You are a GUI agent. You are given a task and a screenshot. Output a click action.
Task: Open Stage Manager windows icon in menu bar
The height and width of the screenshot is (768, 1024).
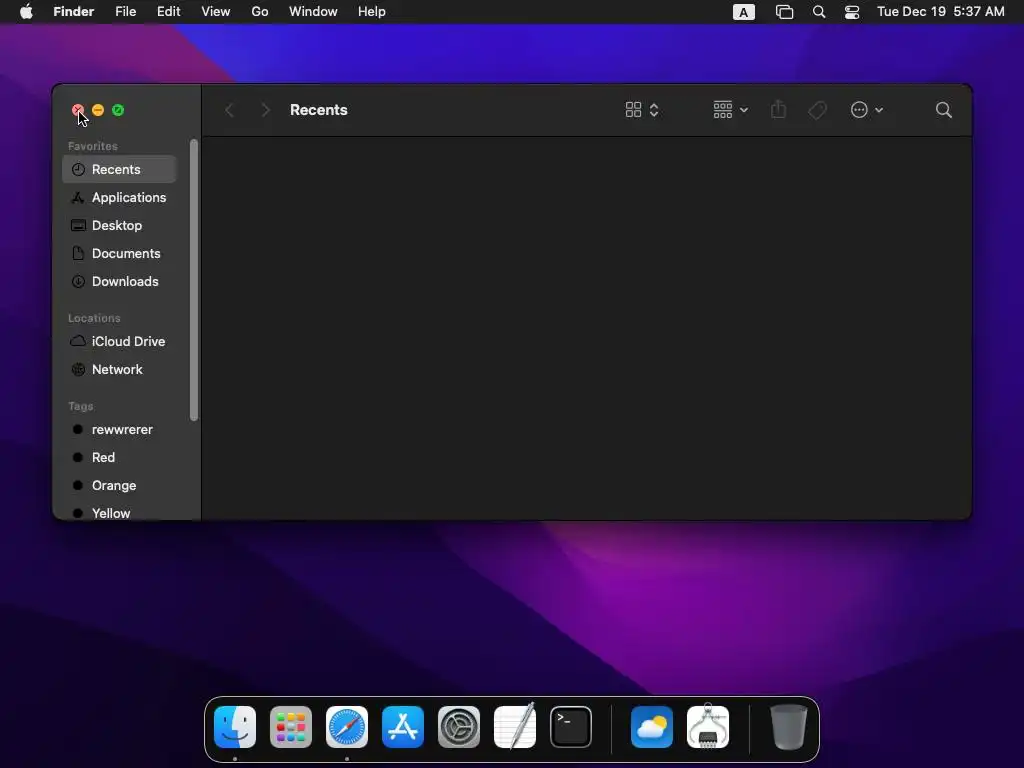click(x=784, y=12)
